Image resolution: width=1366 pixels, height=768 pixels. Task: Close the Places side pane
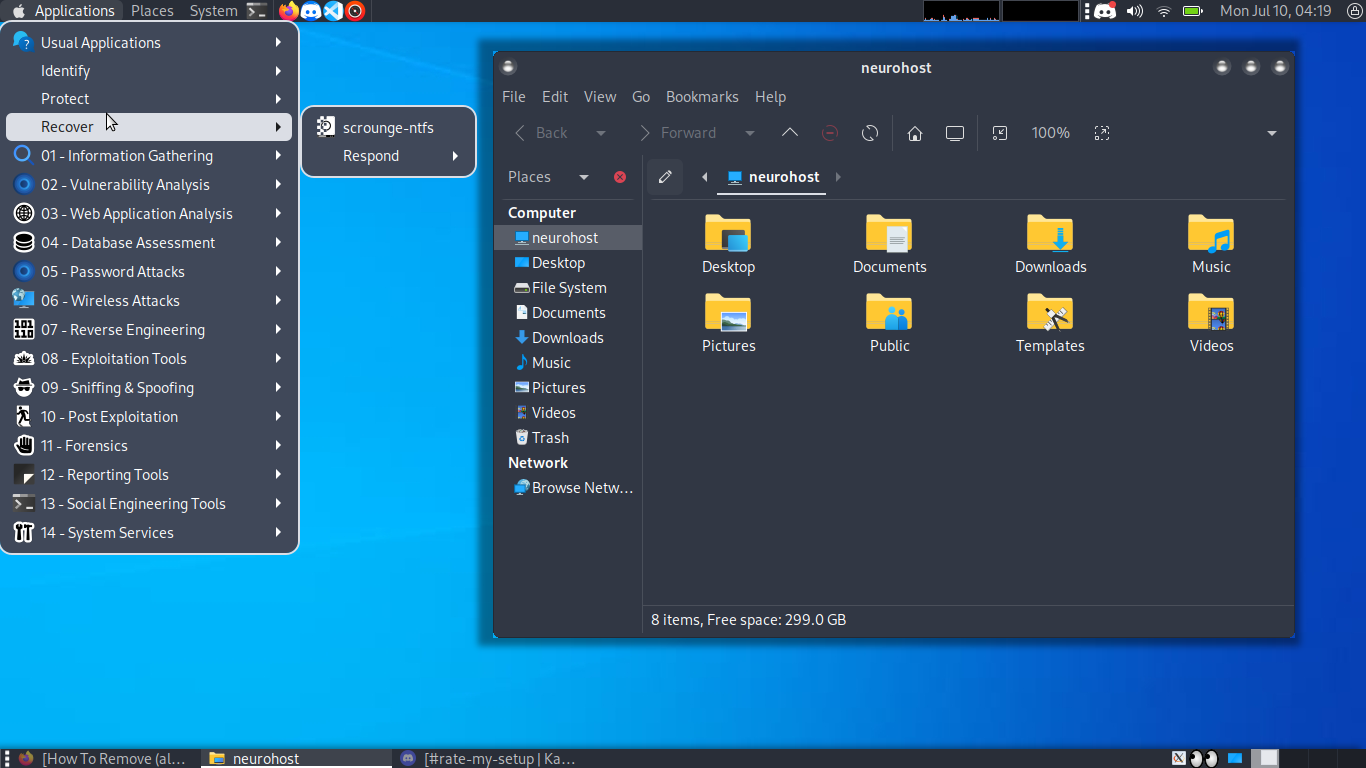(620, 177)
